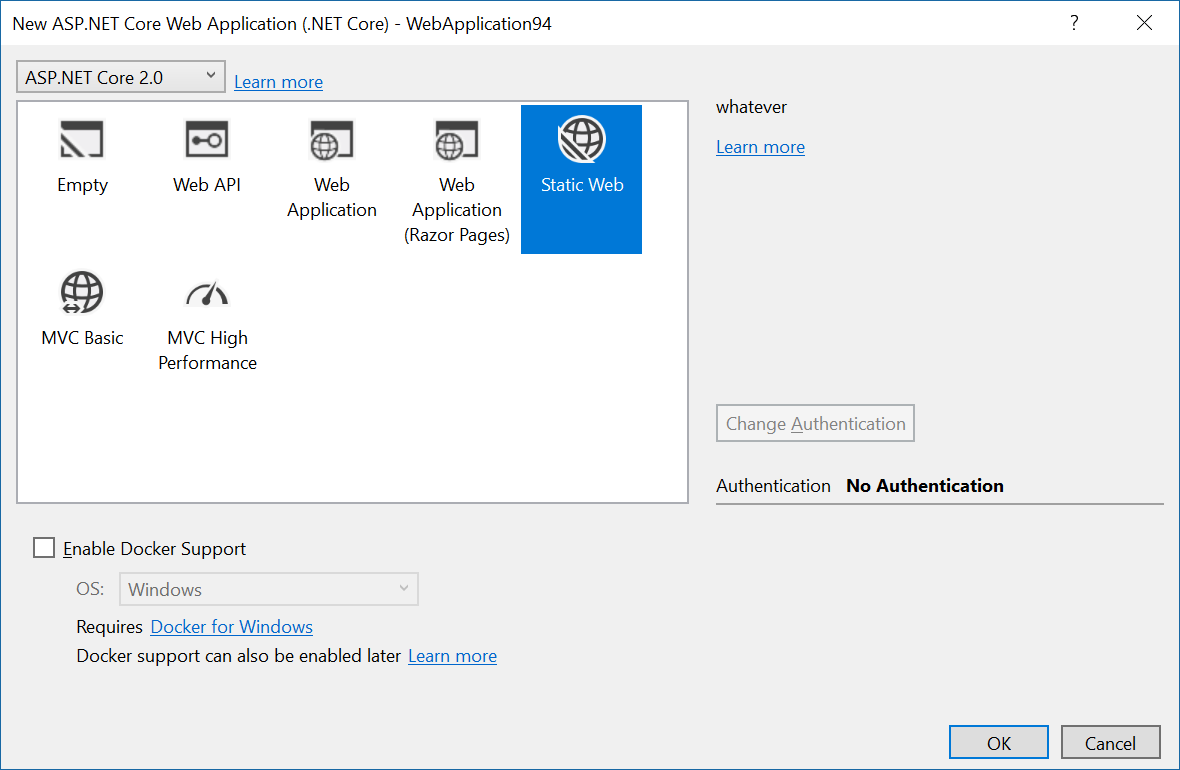Click the 'Authentication' label text

point(773,485)
